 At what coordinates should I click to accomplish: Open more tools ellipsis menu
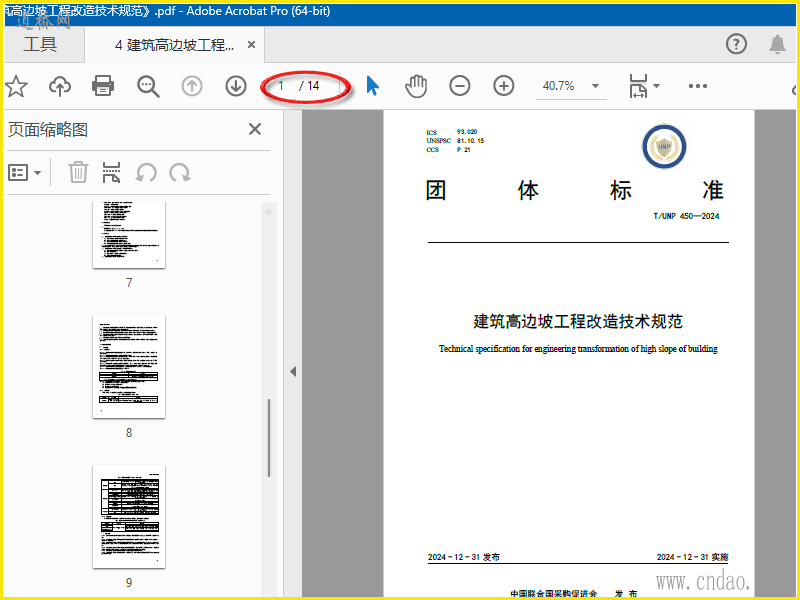(697, 86)
